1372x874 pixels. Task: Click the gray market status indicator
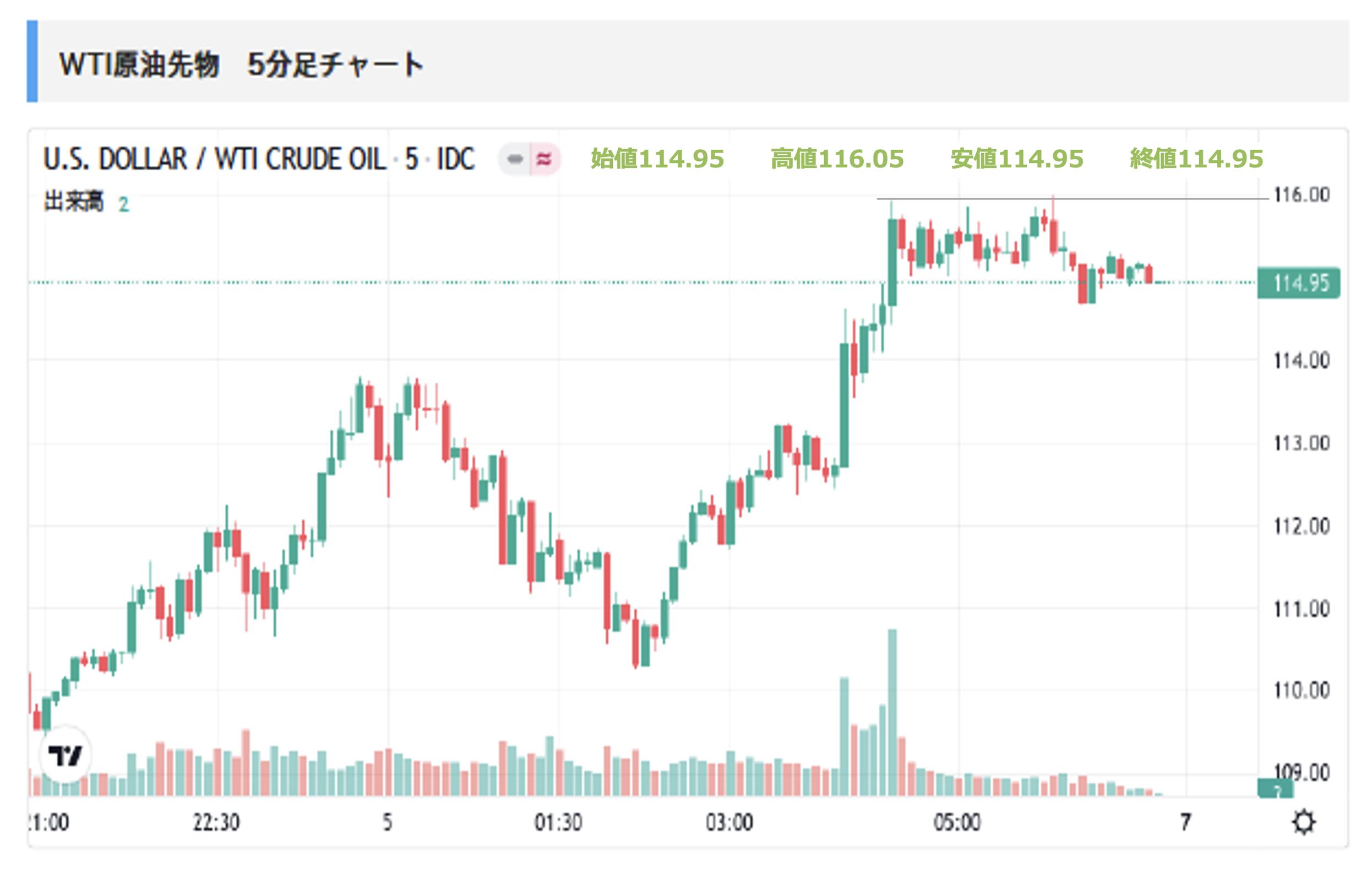tap(514, 159)
